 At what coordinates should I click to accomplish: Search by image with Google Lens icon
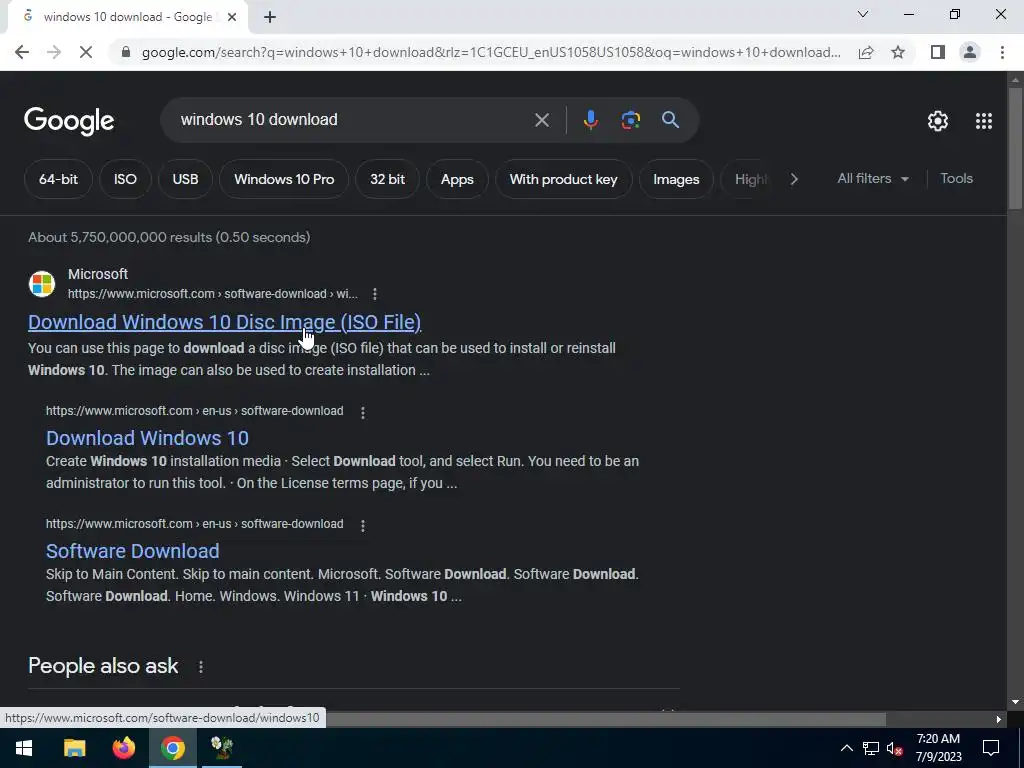click(631, 120)
